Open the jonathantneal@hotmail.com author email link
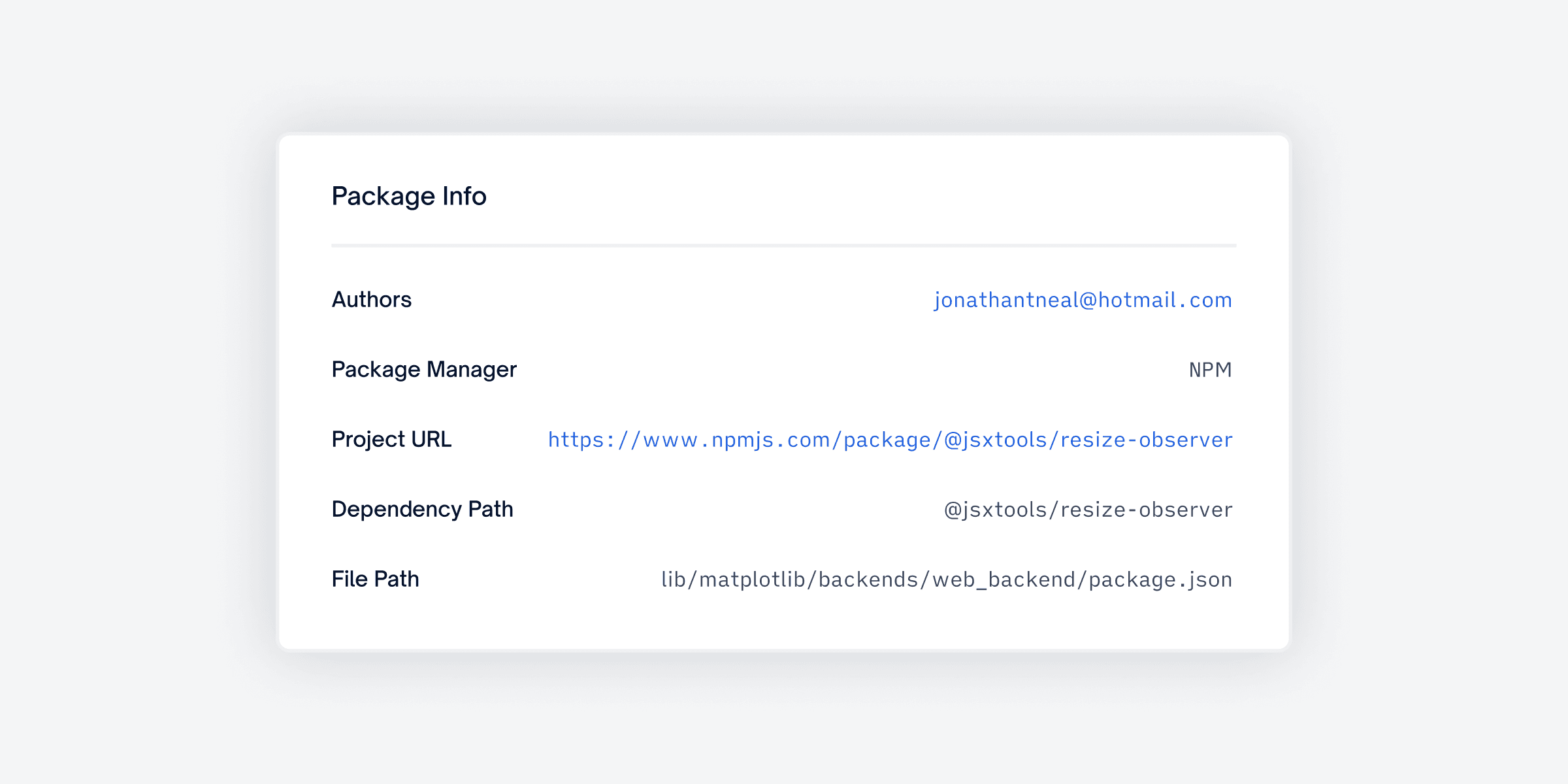The width and height of the screenshot is (1568, 784). click(1083, 300)
